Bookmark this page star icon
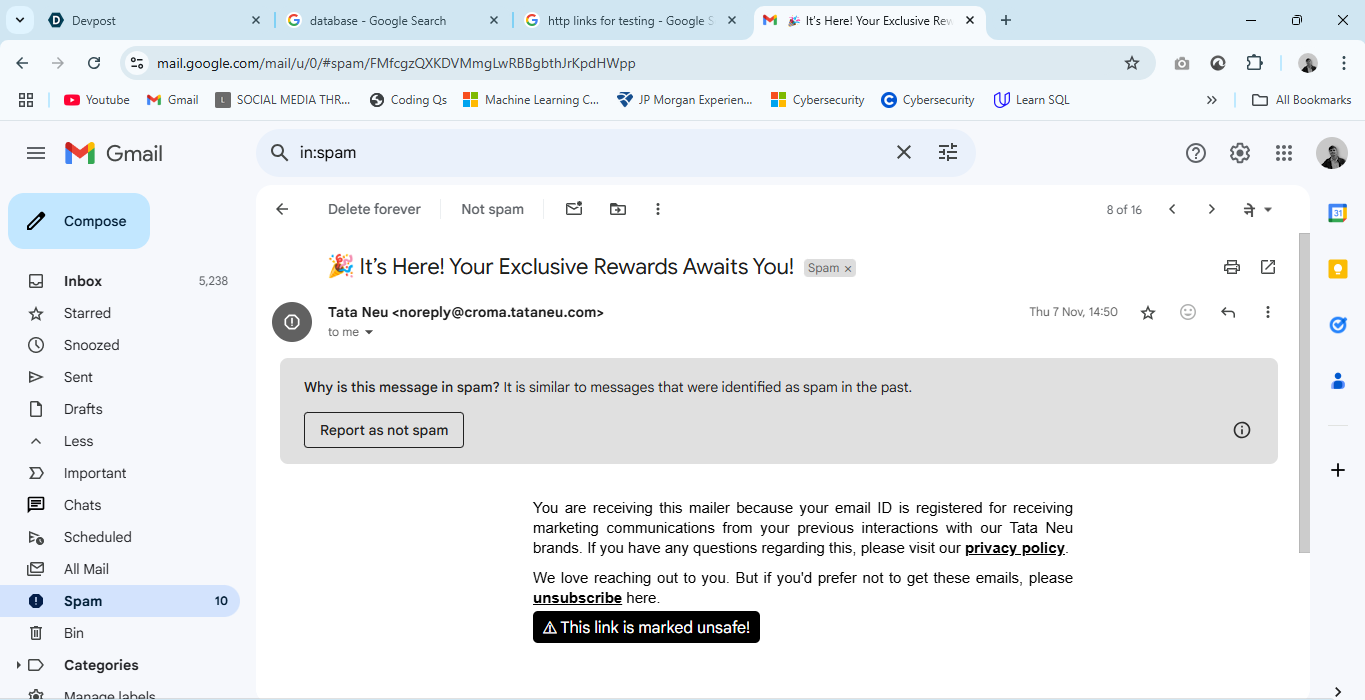The image size is (1365, 700). (1132, 63)
